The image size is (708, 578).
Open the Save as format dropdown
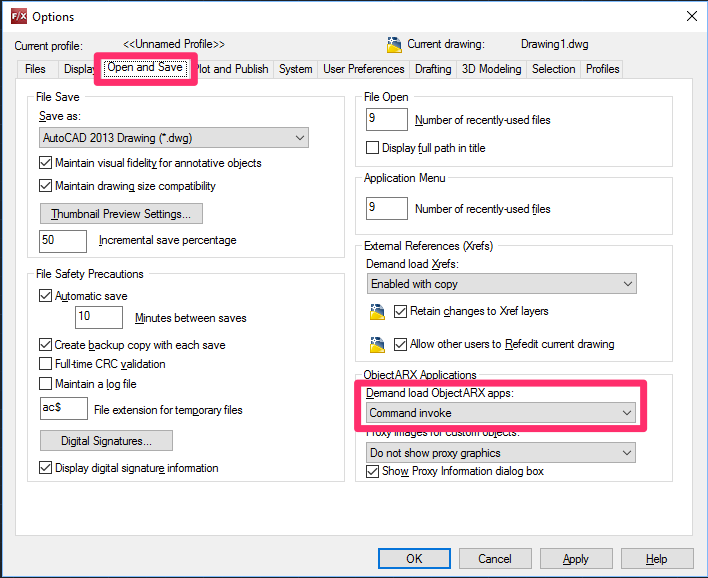[x=174, y=138]
